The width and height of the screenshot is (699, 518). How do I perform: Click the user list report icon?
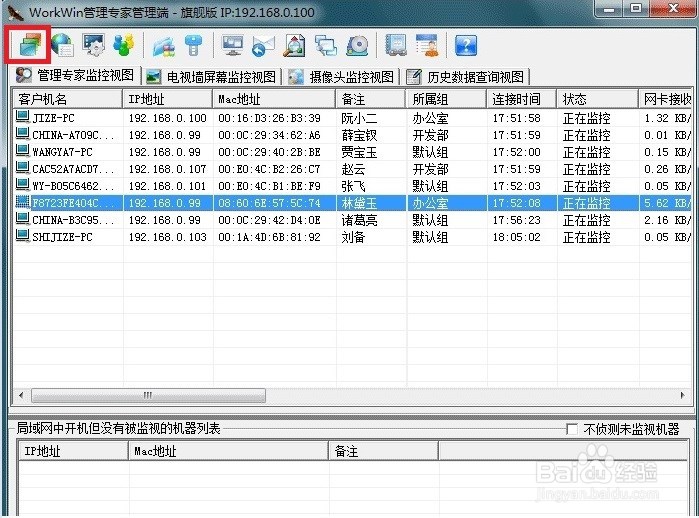pyautogui.click(x=427, y=45)
